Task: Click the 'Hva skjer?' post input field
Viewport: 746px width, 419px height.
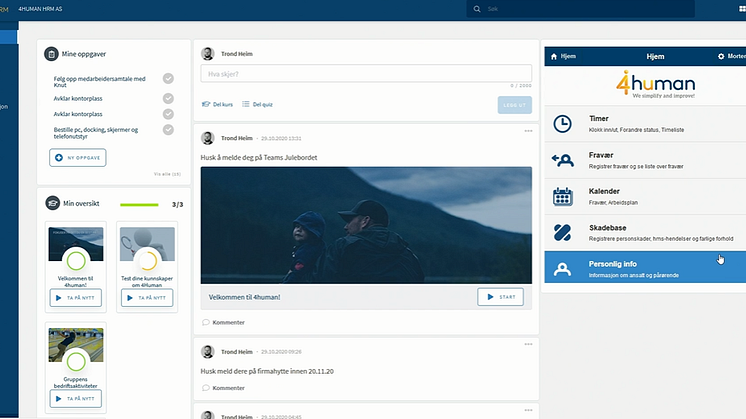Action: tap(366, 74)
